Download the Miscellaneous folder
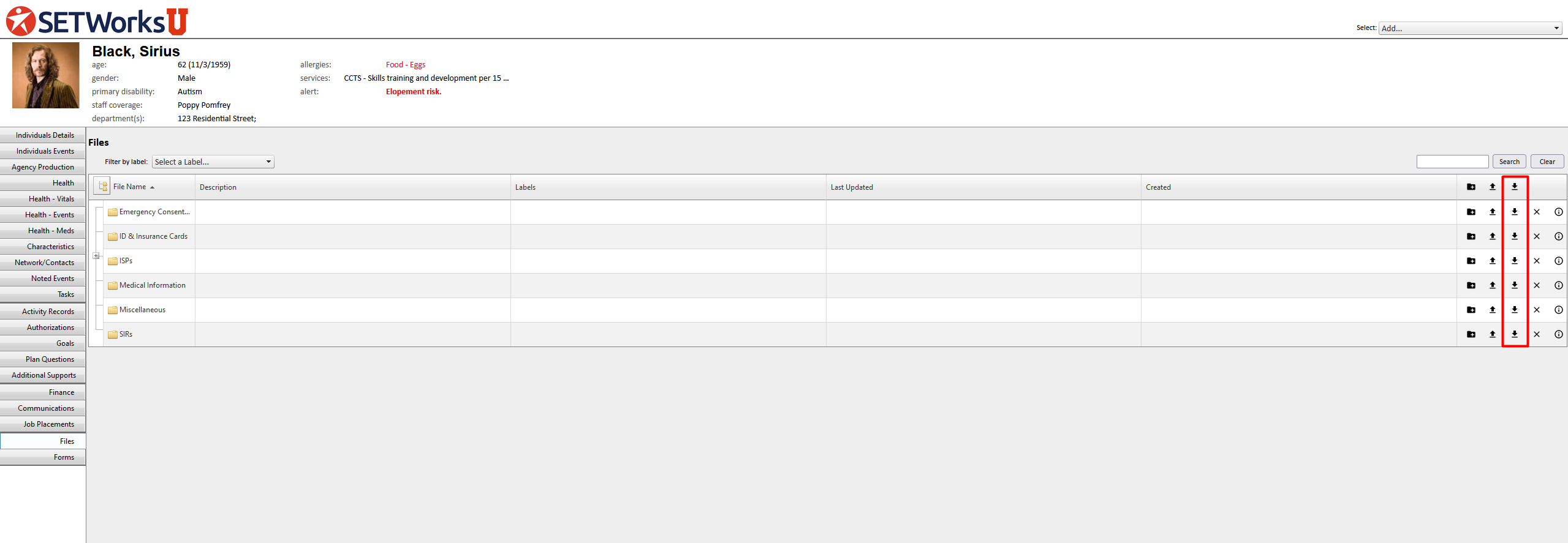 (x=1514, y=310)
